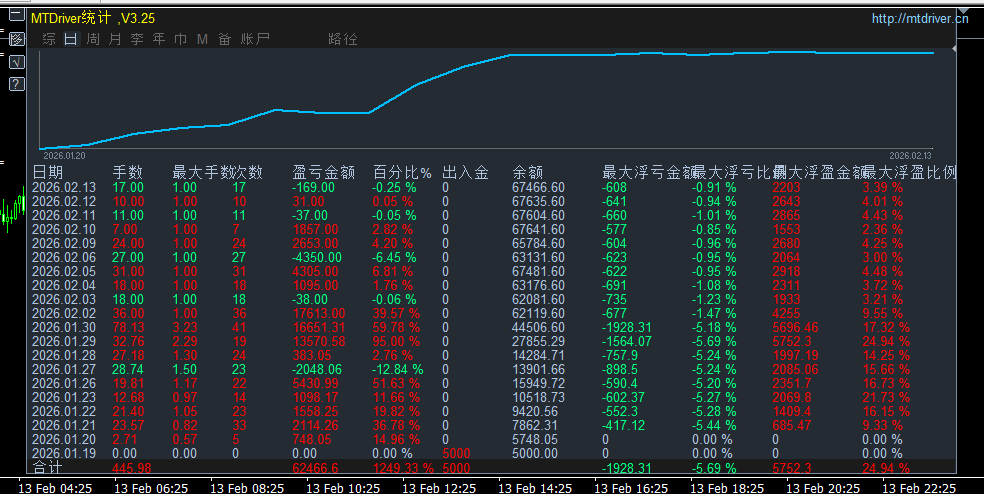
Task: Click the minimize panel icon above 移
Action: click(17, 14)
